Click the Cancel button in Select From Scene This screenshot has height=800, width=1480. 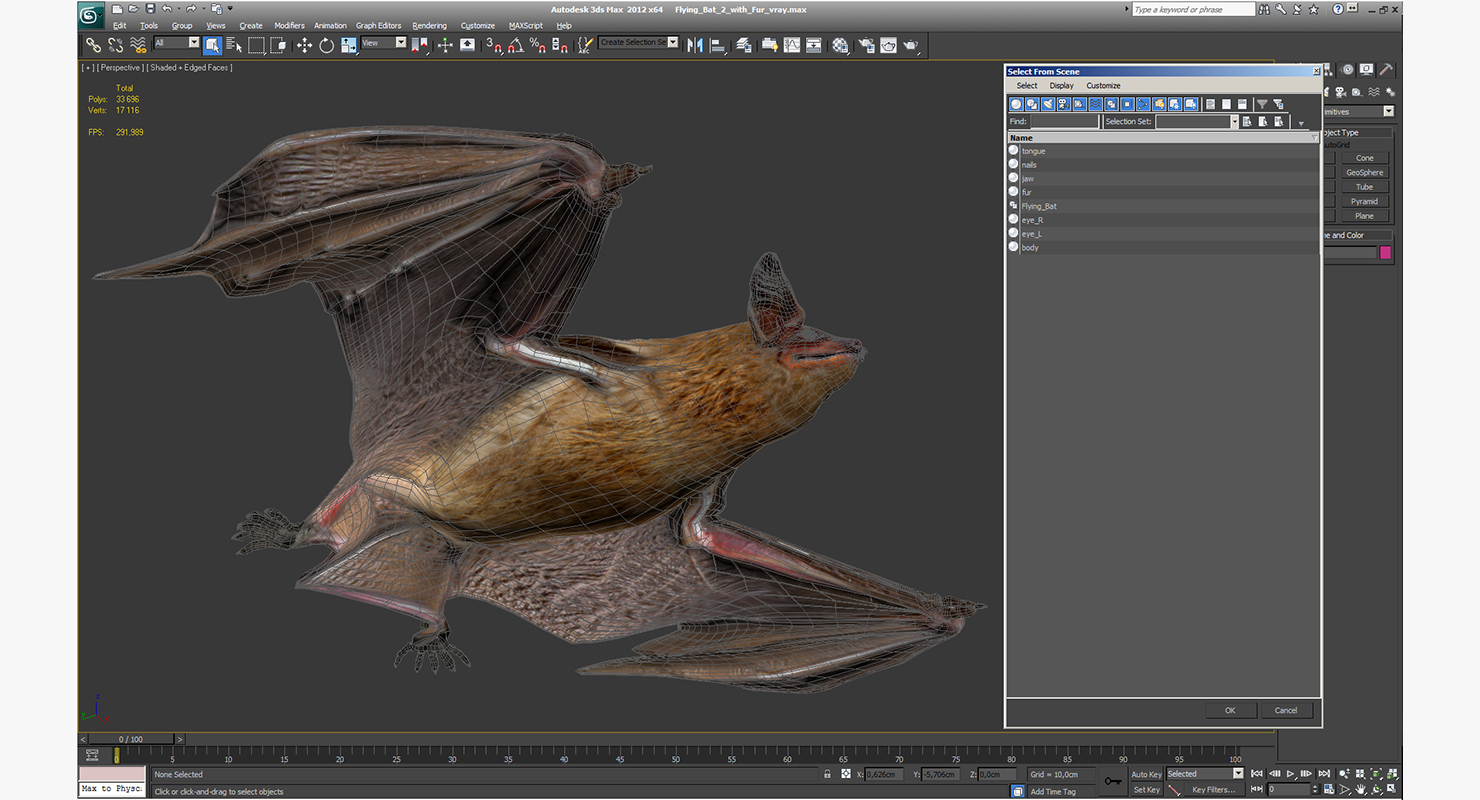1286,710
